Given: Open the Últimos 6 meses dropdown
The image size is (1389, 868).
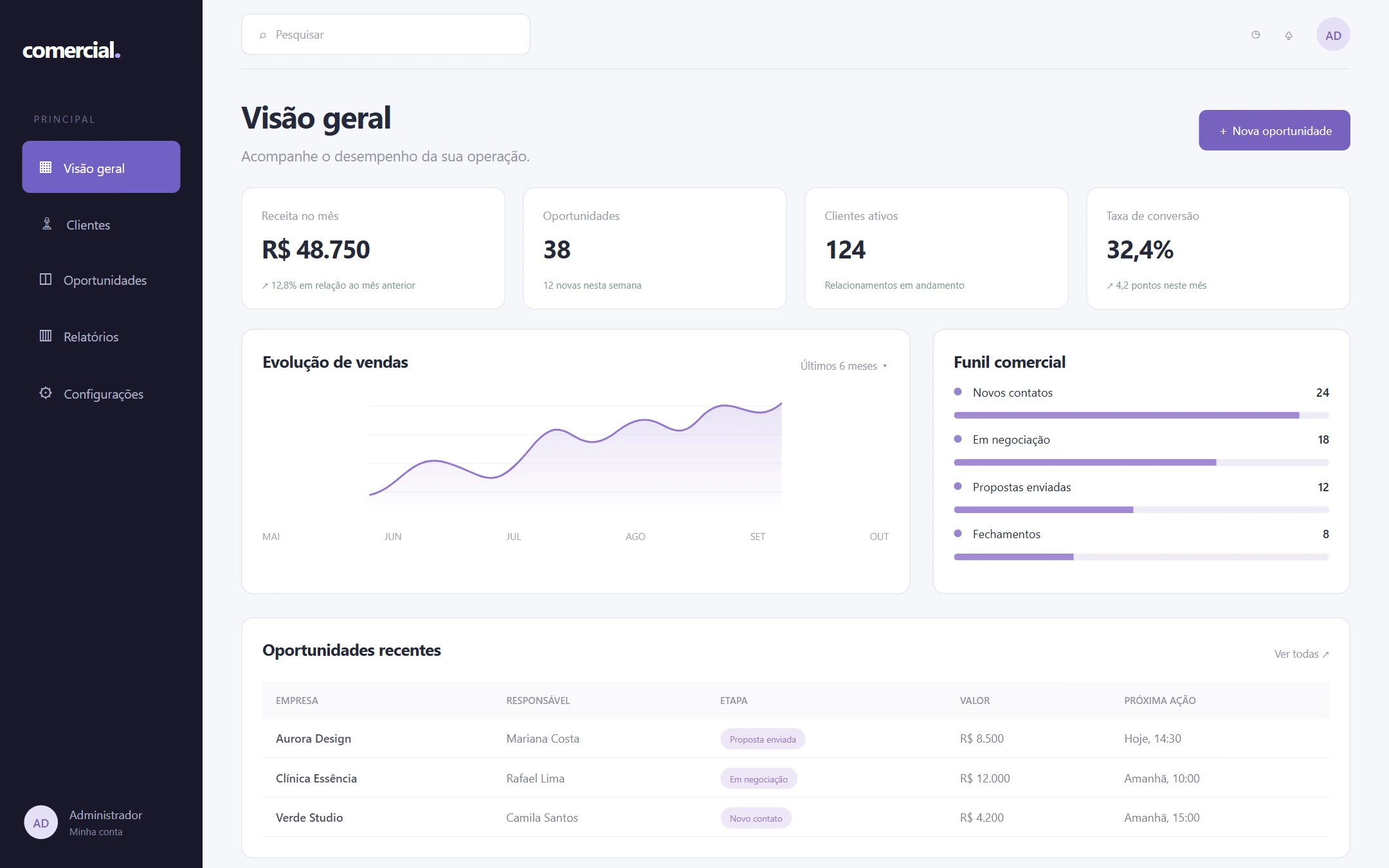Looking at the screenshot, I should coord(844,366).
